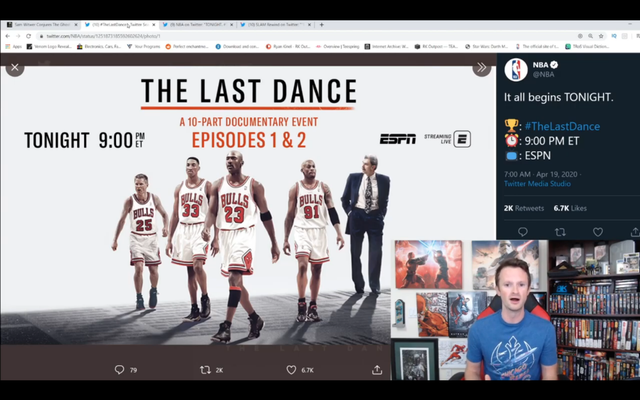
Task: Reload the page with the refresh icon
Action: pyautogui.click(x=29, y=36)
